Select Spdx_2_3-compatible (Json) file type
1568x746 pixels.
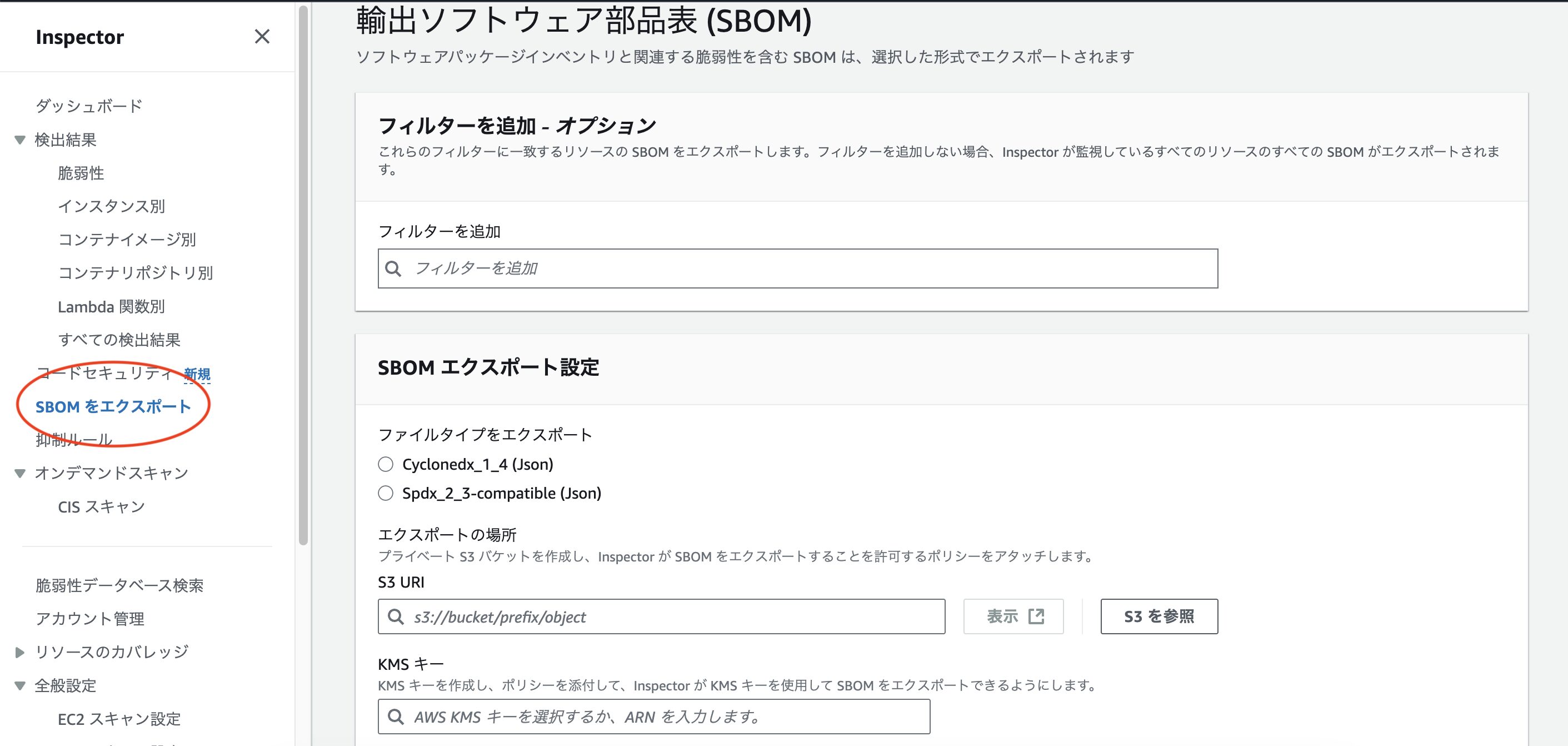pyautogui.click(x=385, y=493)
